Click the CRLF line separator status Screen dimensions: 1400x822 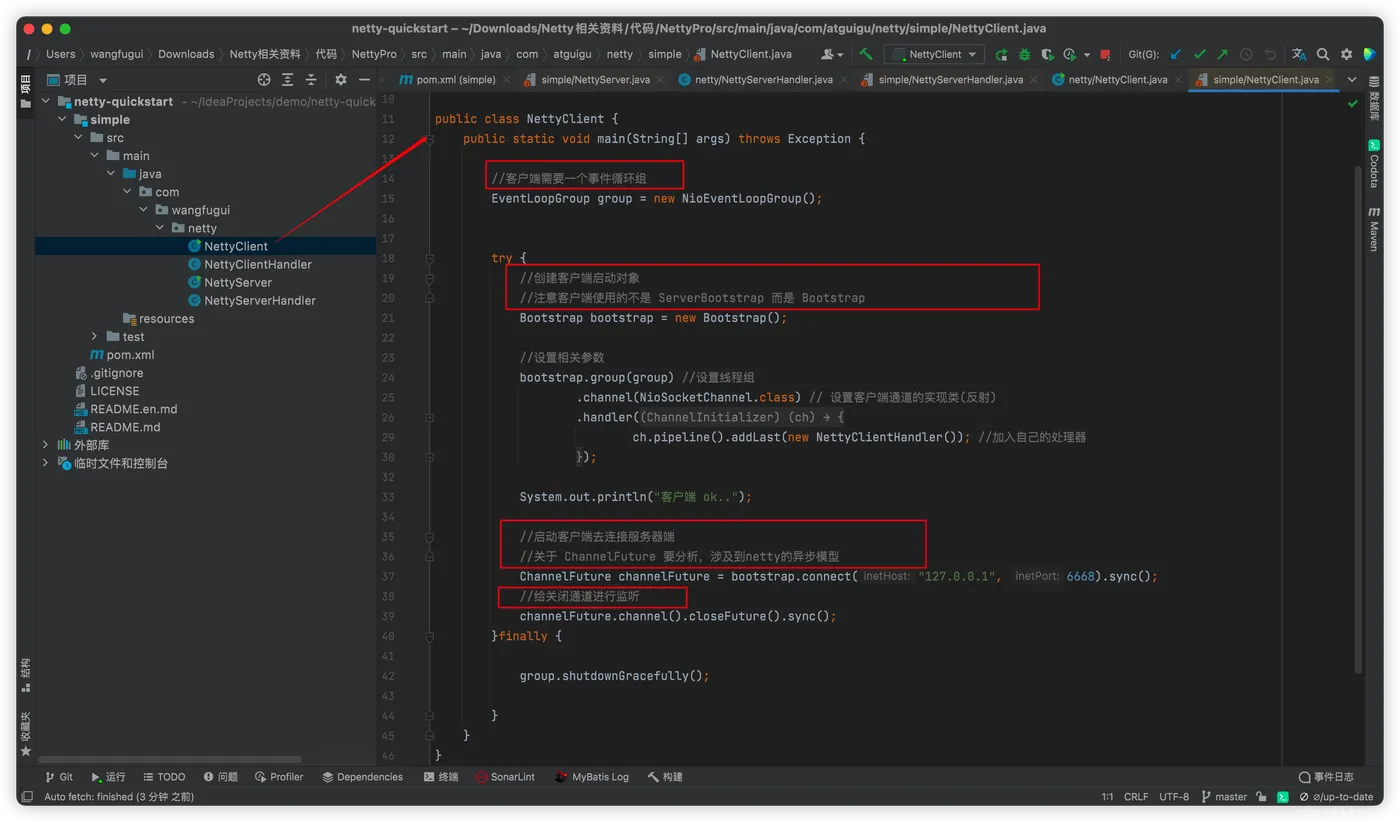1136,796
